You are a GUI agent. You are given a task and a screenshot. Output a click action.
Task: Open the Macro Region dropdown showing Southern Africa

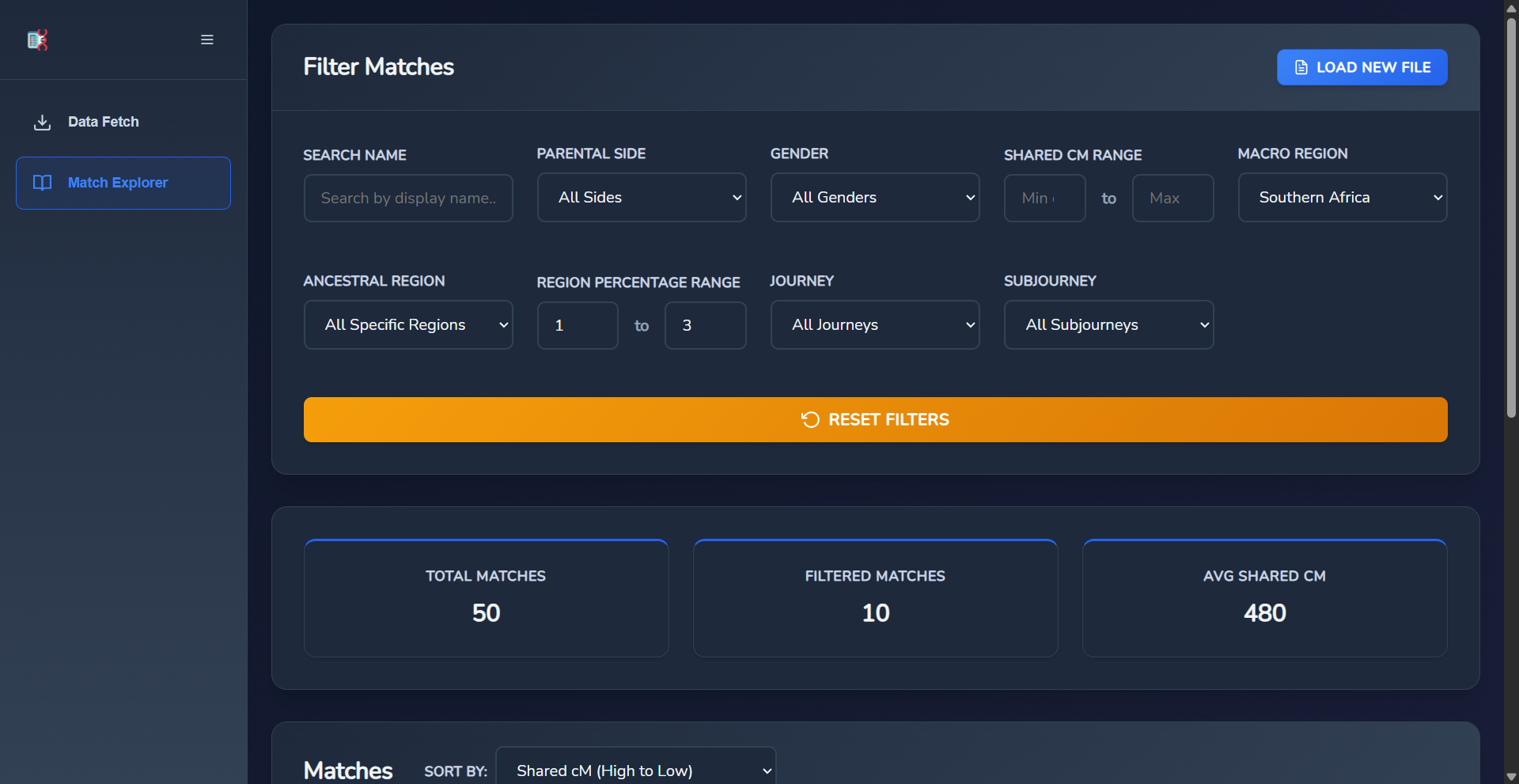point(1343,198)
